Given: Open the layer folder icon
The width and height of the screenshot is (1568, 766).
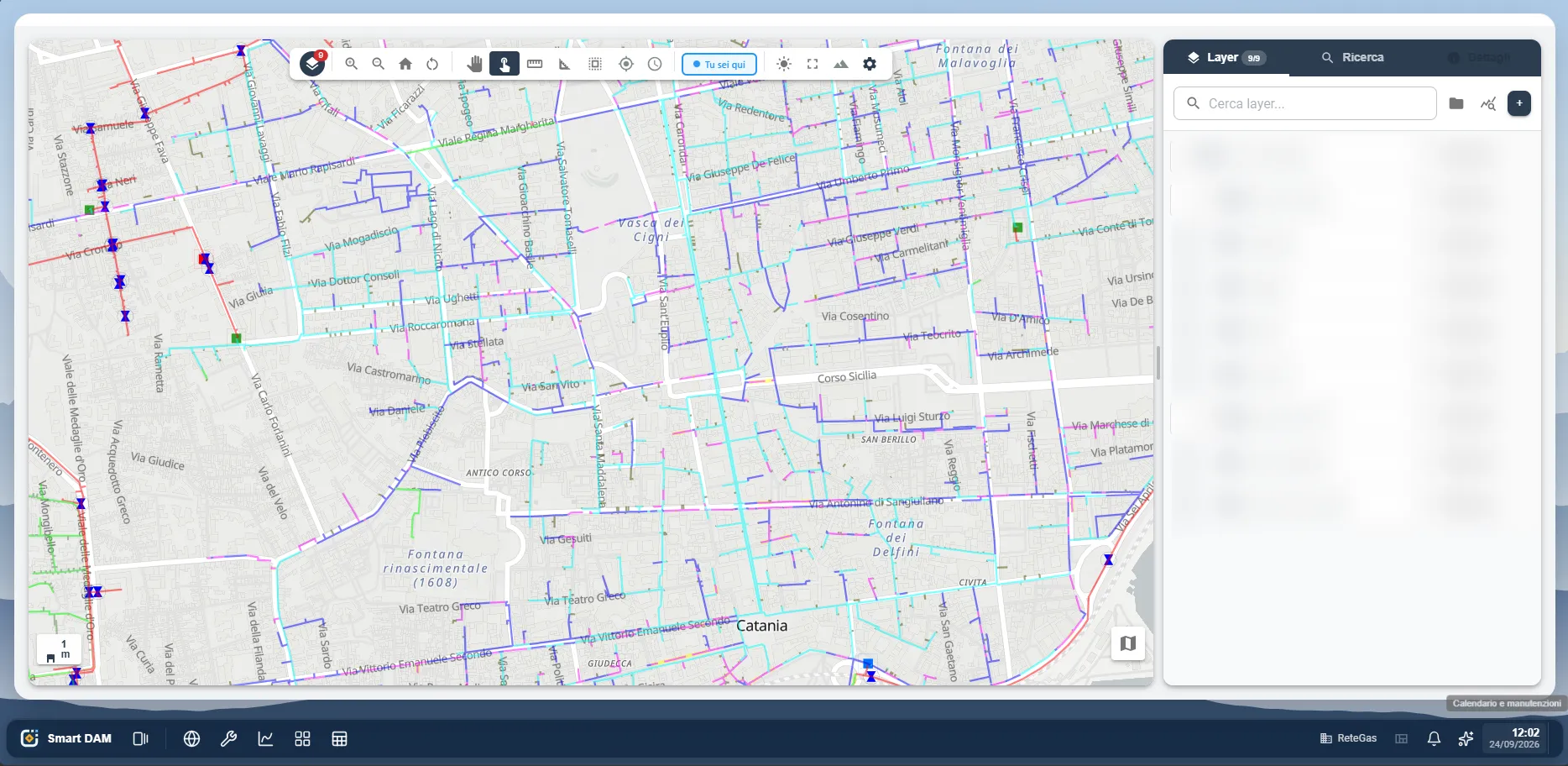Looking at the screenshot, I should (x=1456, y=103).
